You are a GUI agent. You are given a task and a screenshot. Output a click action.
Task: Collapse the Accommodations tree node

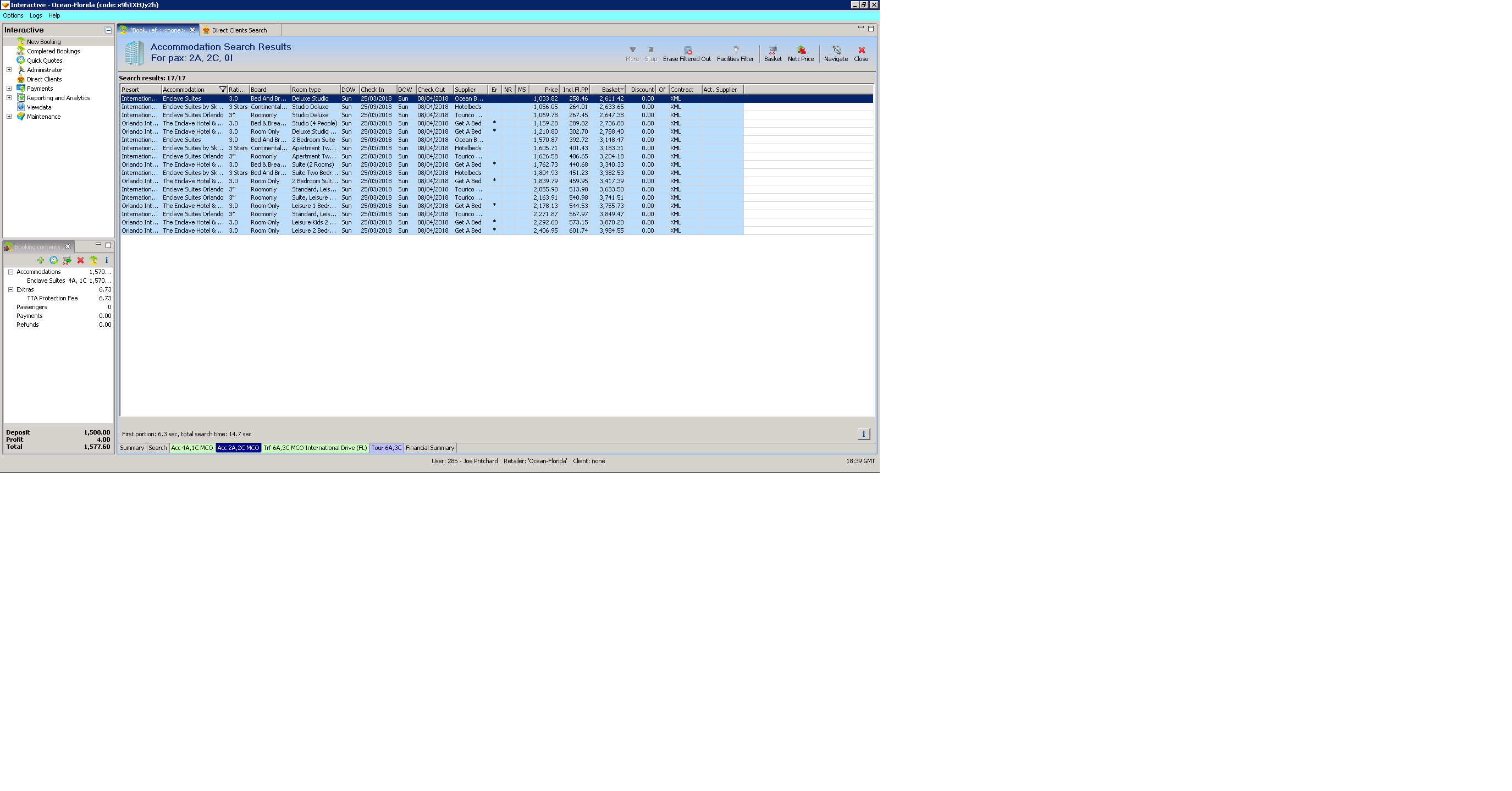tap(10, 272)
